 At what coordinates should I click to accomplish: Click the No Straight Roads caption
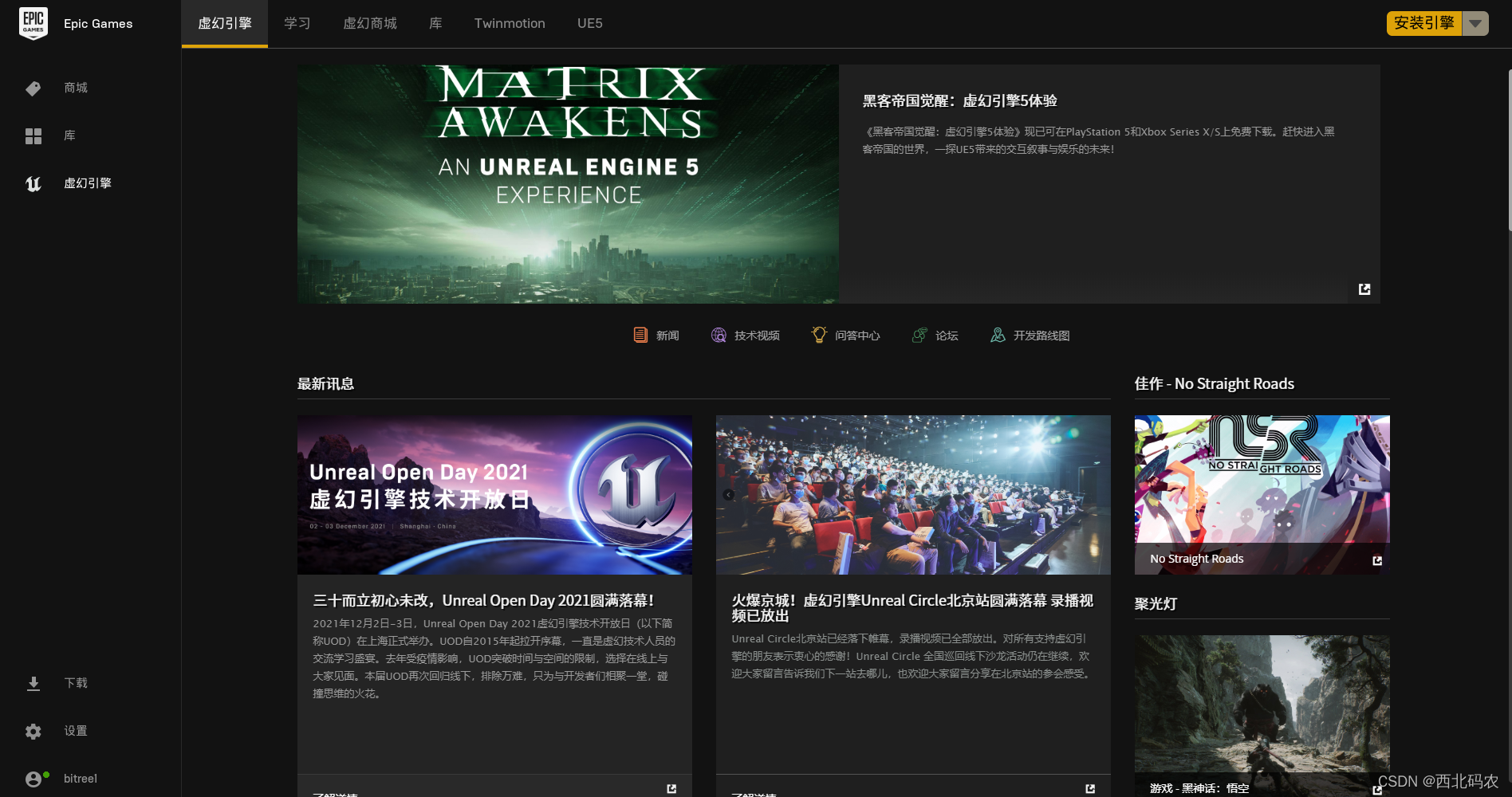tap(1196, 559)
